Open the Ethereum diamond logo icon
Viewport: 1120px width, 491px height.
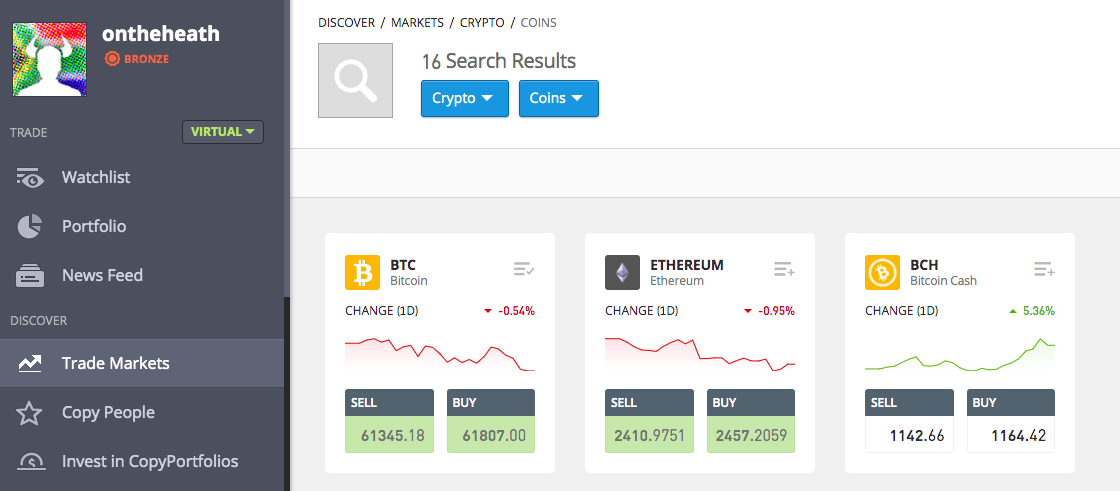(622, 272)
